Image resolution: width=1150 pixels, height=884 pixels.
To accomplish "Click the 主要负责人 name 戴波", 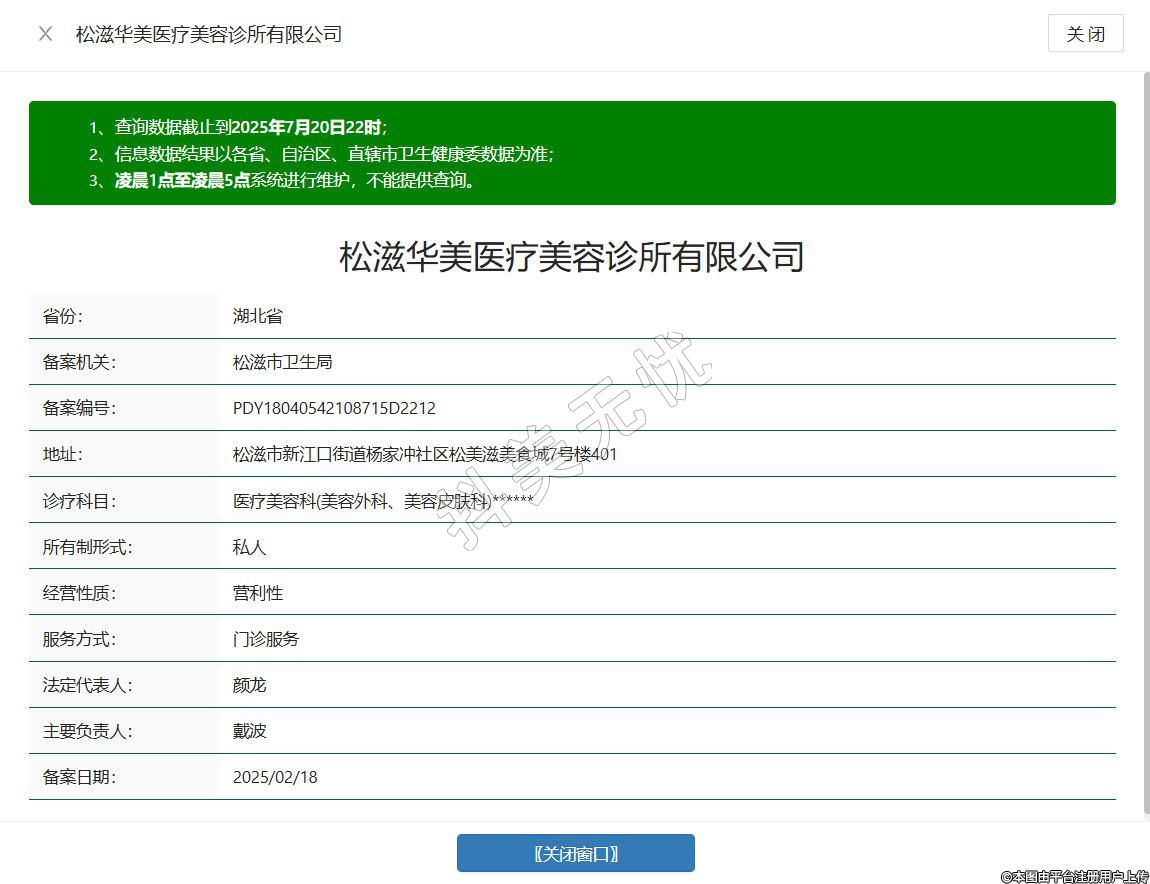I will coord(249,731).
